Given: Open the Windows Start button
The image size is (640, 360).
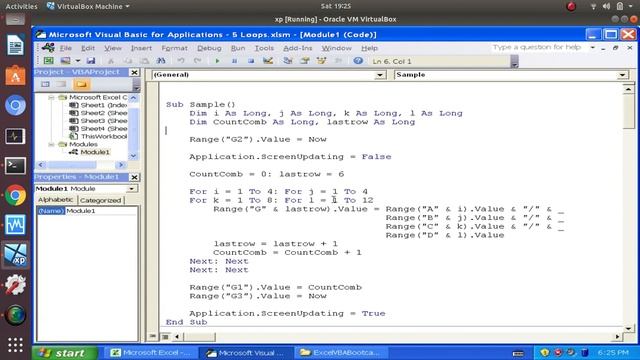Looking at the screenshot, I should point(65,353).
